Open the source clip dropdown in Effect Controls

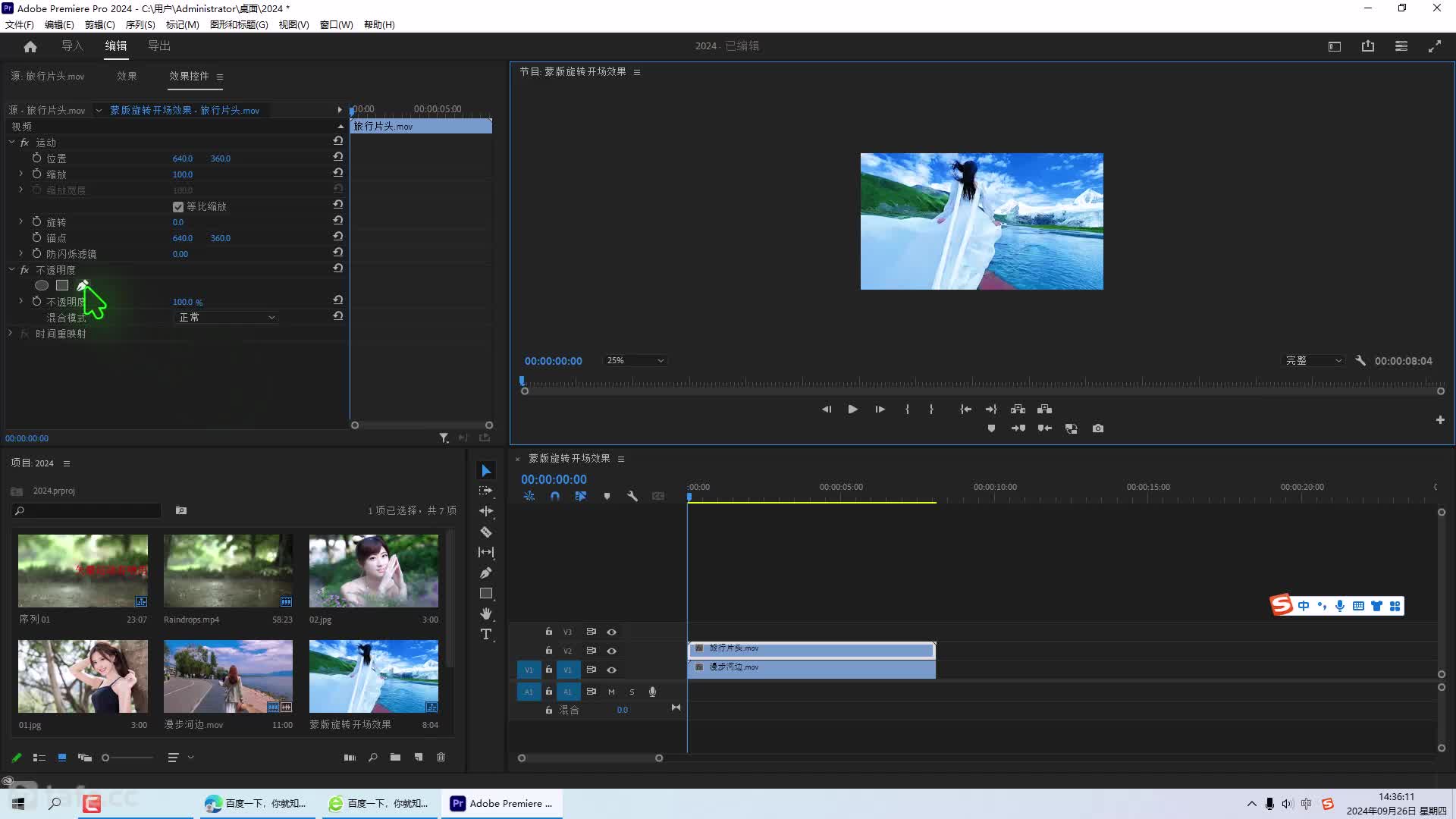[99, 111]
